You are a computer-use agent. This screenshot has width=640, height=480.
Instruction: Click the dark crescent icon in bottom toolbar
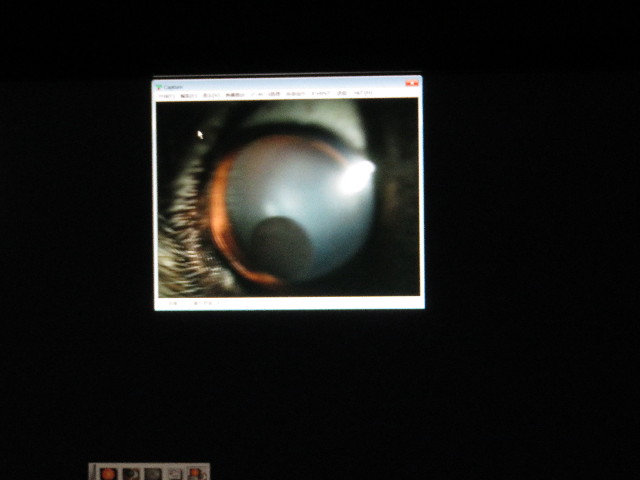(x=131, y=473)
